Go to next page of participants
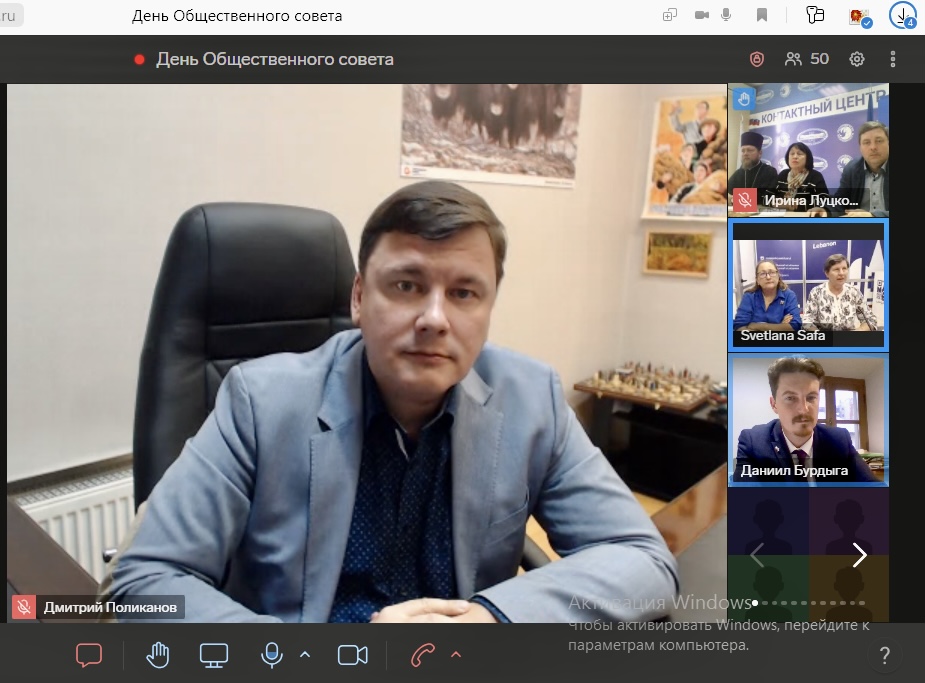Screen dimensions: 925x683 point(859,555)
